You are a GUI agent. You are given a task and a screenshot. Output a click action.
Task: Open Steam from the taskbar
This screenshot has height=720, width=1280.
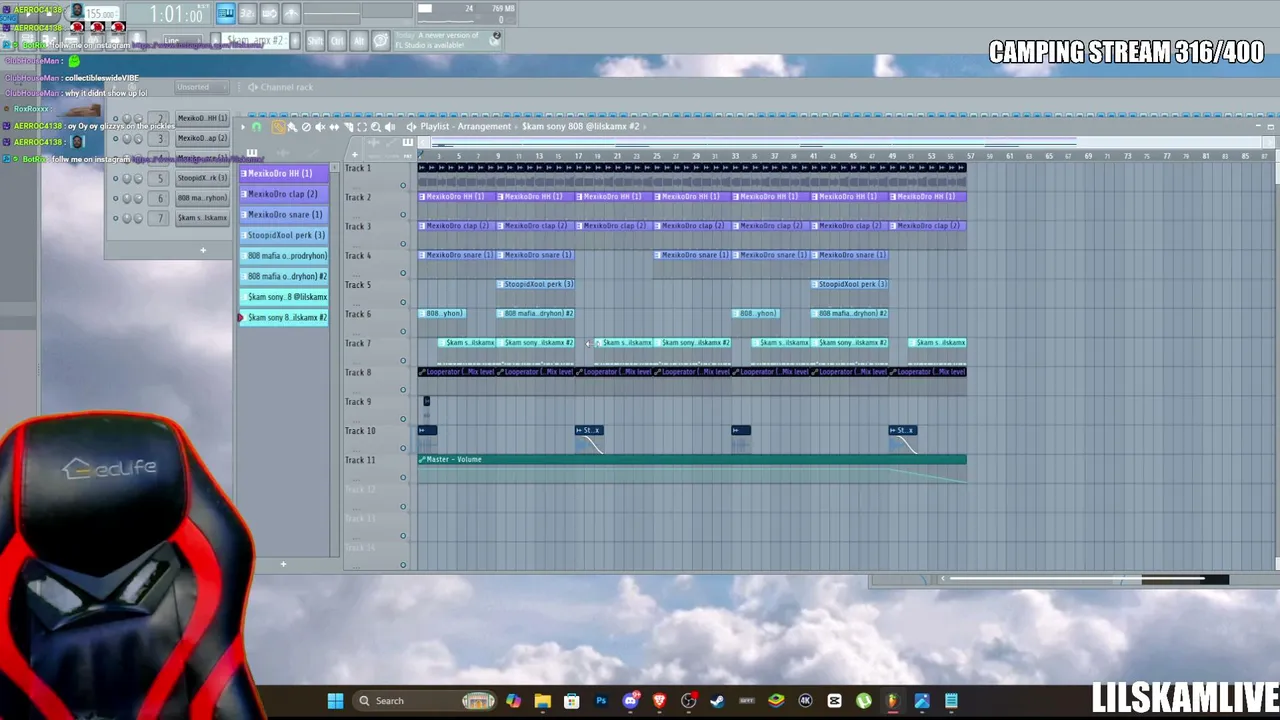[x=717, y=701]
